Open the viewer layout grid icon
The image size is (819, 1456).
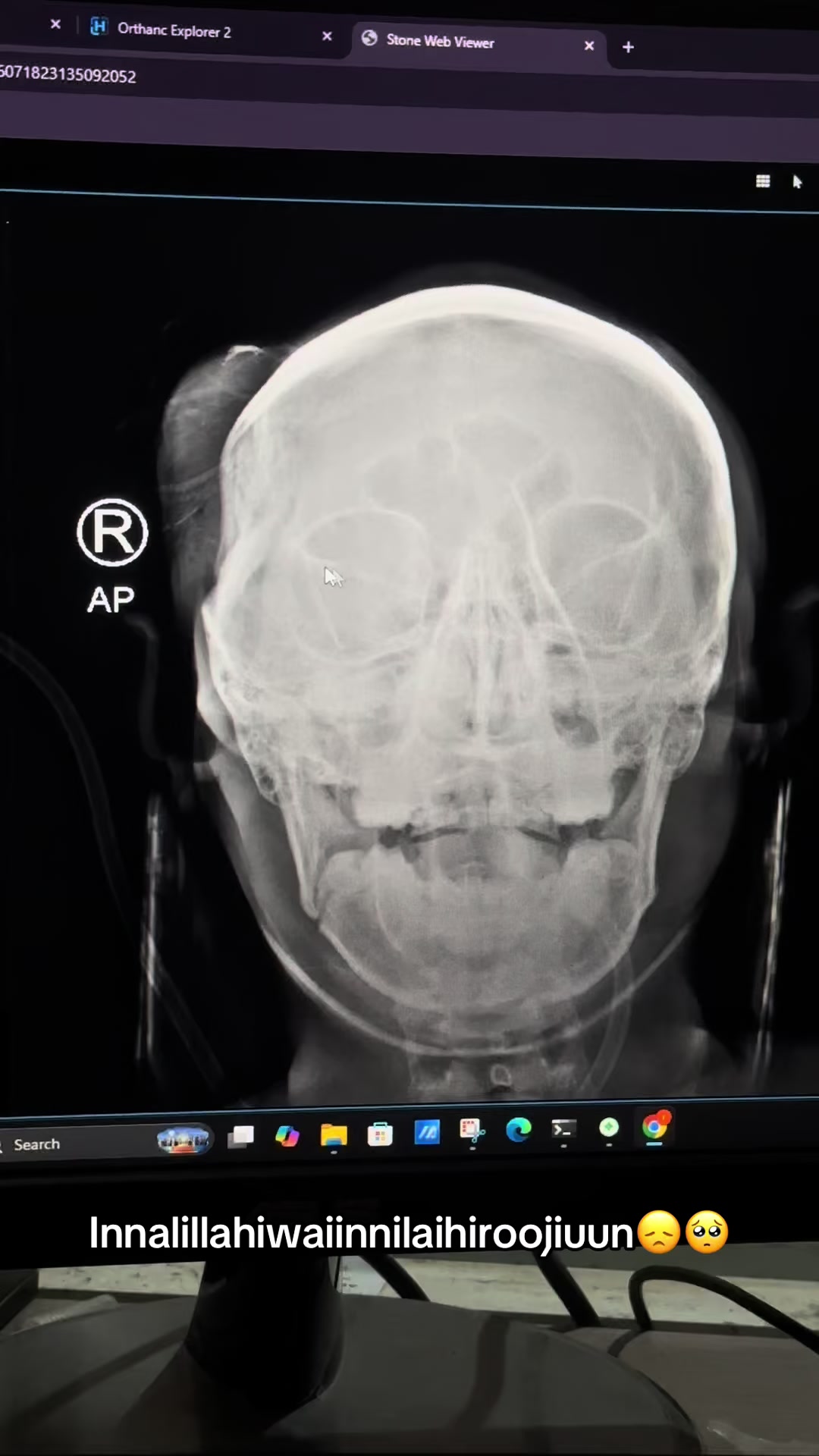tap(763, 181)
